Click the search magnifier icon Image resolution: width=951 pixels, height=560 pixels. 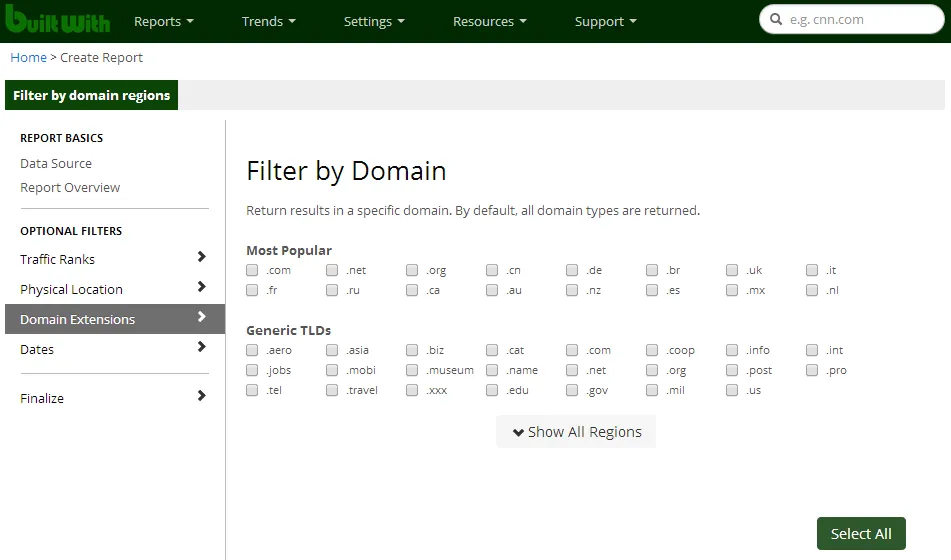776,19
